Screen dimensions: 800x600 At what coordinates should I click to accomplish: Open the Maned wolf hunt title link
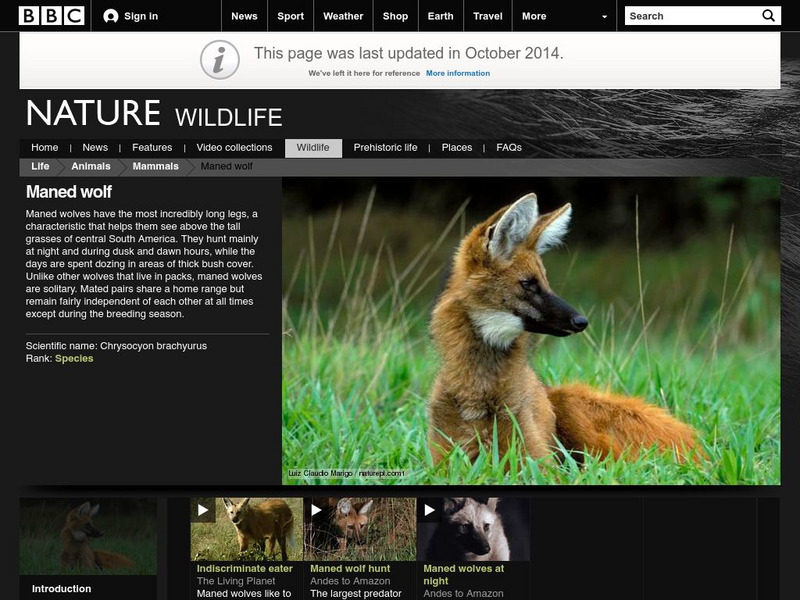(x=350, y=568)
